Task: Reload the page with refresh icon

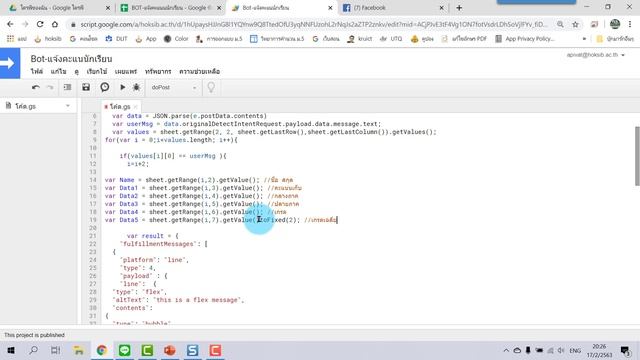Action: click(x=40, y=24)
